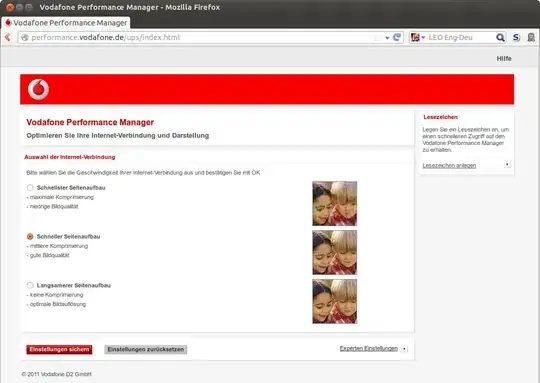Click the rightmost toolbar extension icon
Screen dimensions: 540x383
531,37
